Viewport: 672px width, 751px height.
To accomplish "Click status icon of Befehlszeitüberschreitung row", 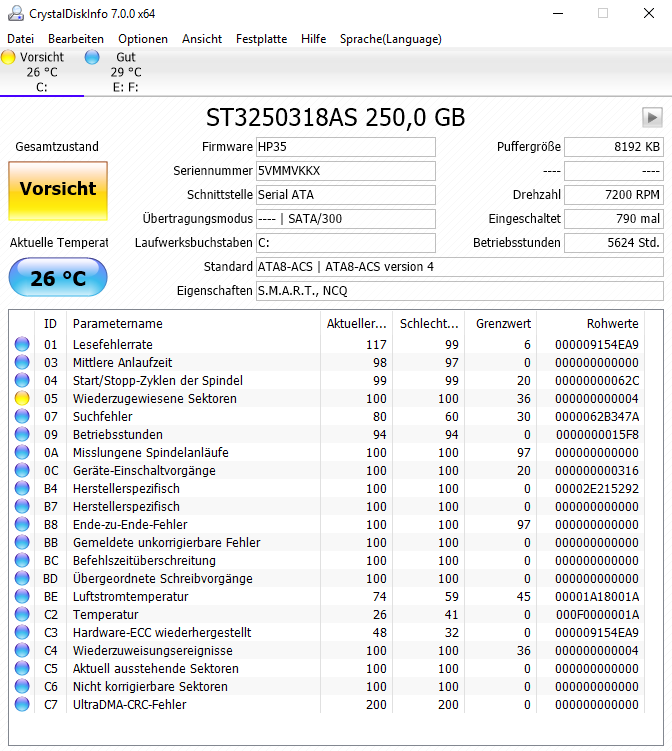I will [22, 560].
